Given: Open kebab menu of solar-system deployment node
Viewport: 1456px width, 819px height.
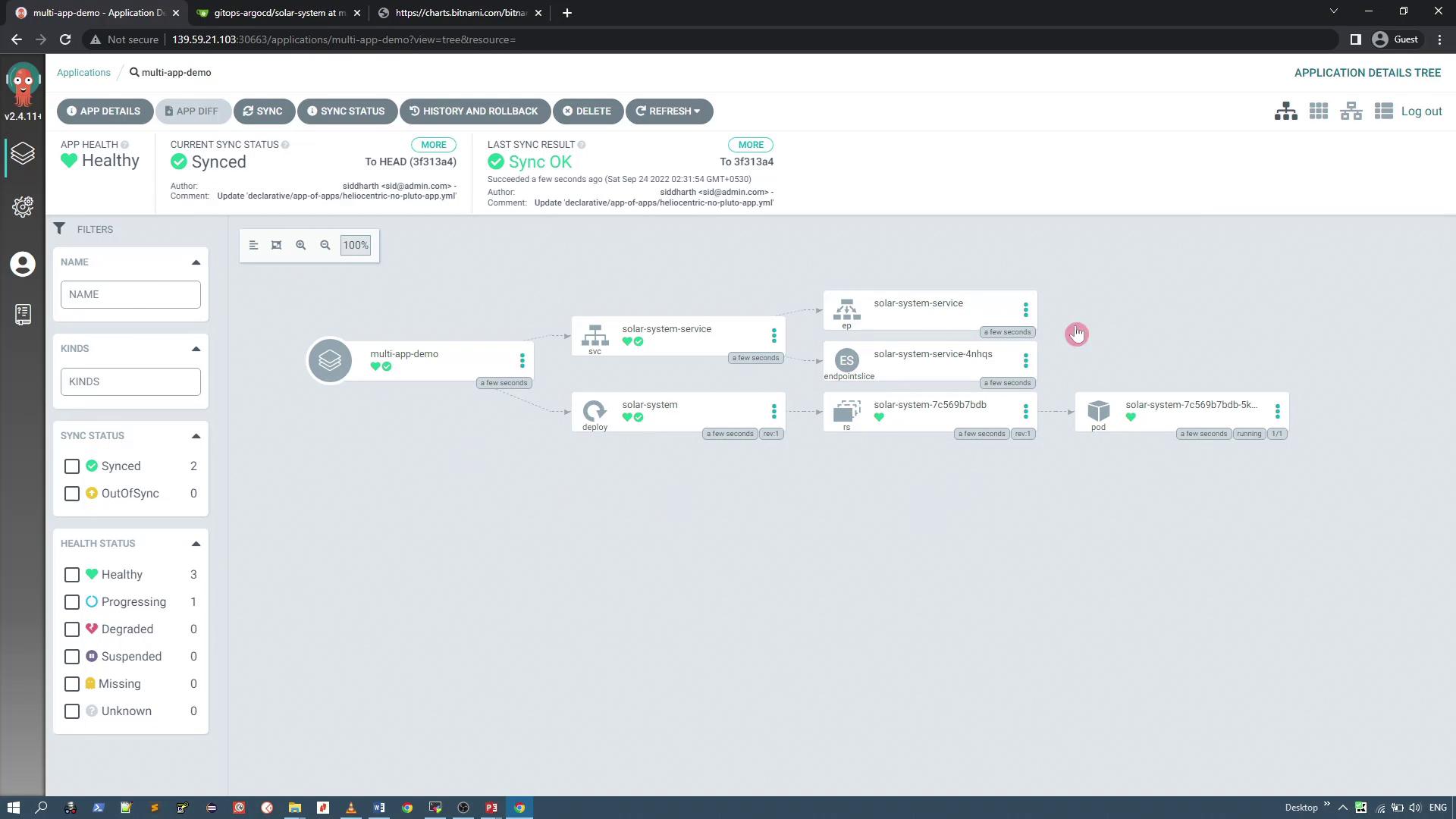Looking at the screenshot, I should [773, 411].
